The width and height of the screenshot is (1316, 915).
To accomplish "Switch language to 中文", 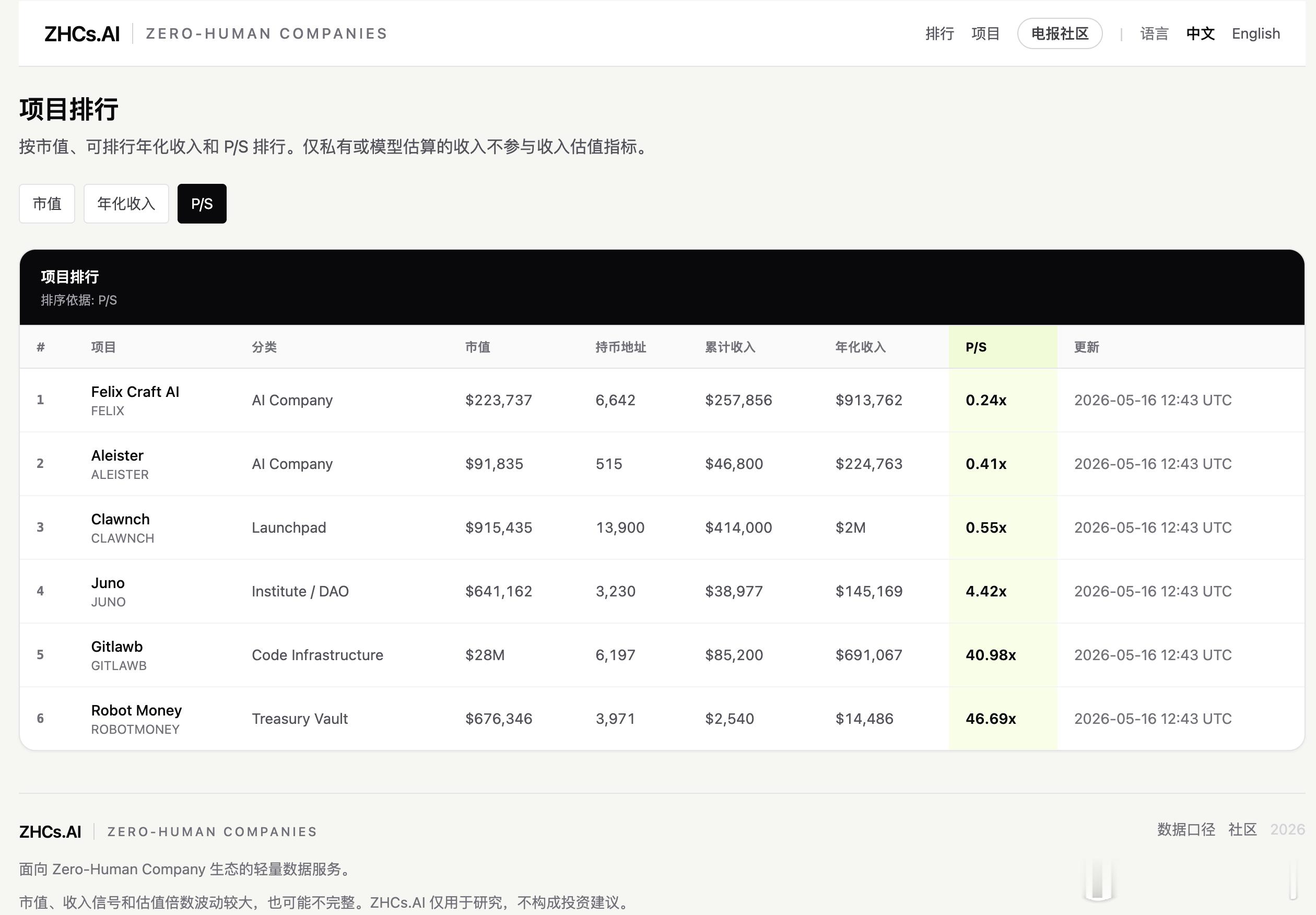I will 1200,34.
